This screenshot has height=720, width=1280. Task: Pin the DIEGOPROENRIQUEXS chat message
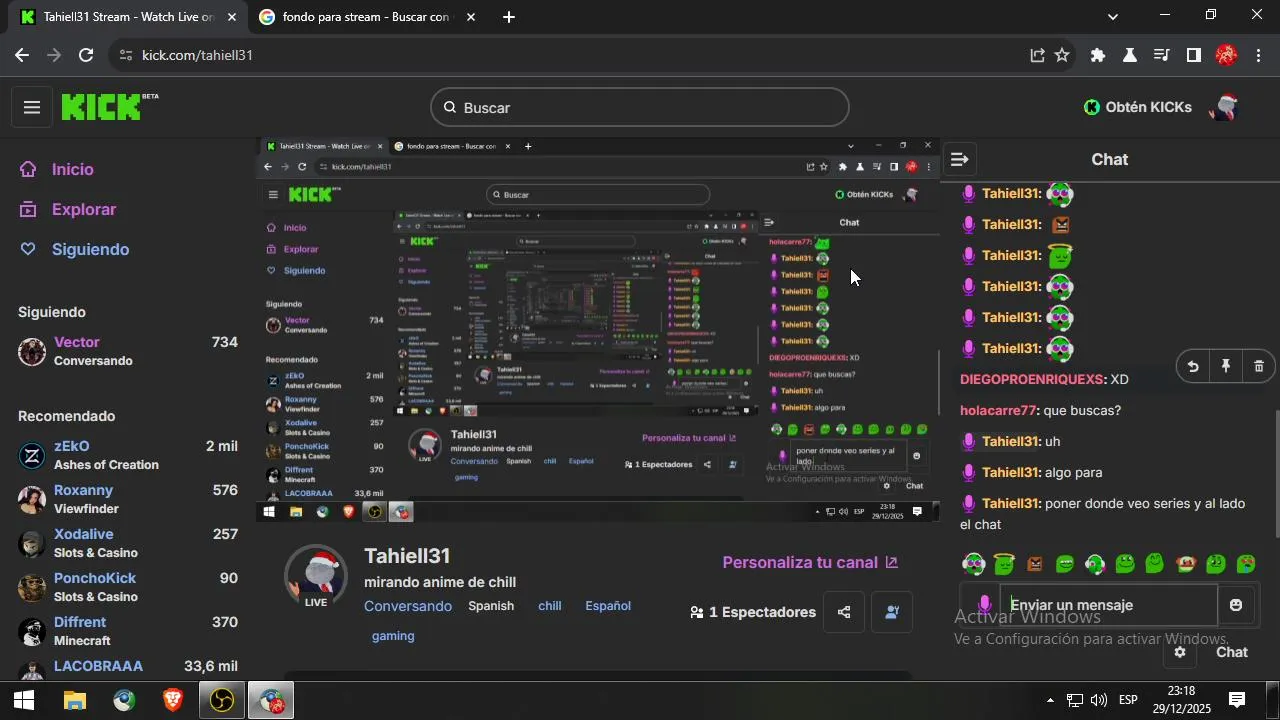tap(1226, 366)
